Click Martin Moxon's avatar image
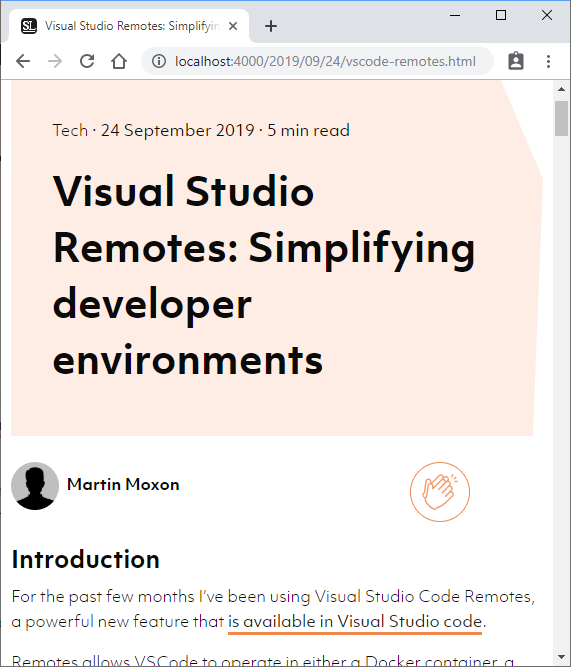Viewport: 571px width, 667px height. click(x=35, y=486)
